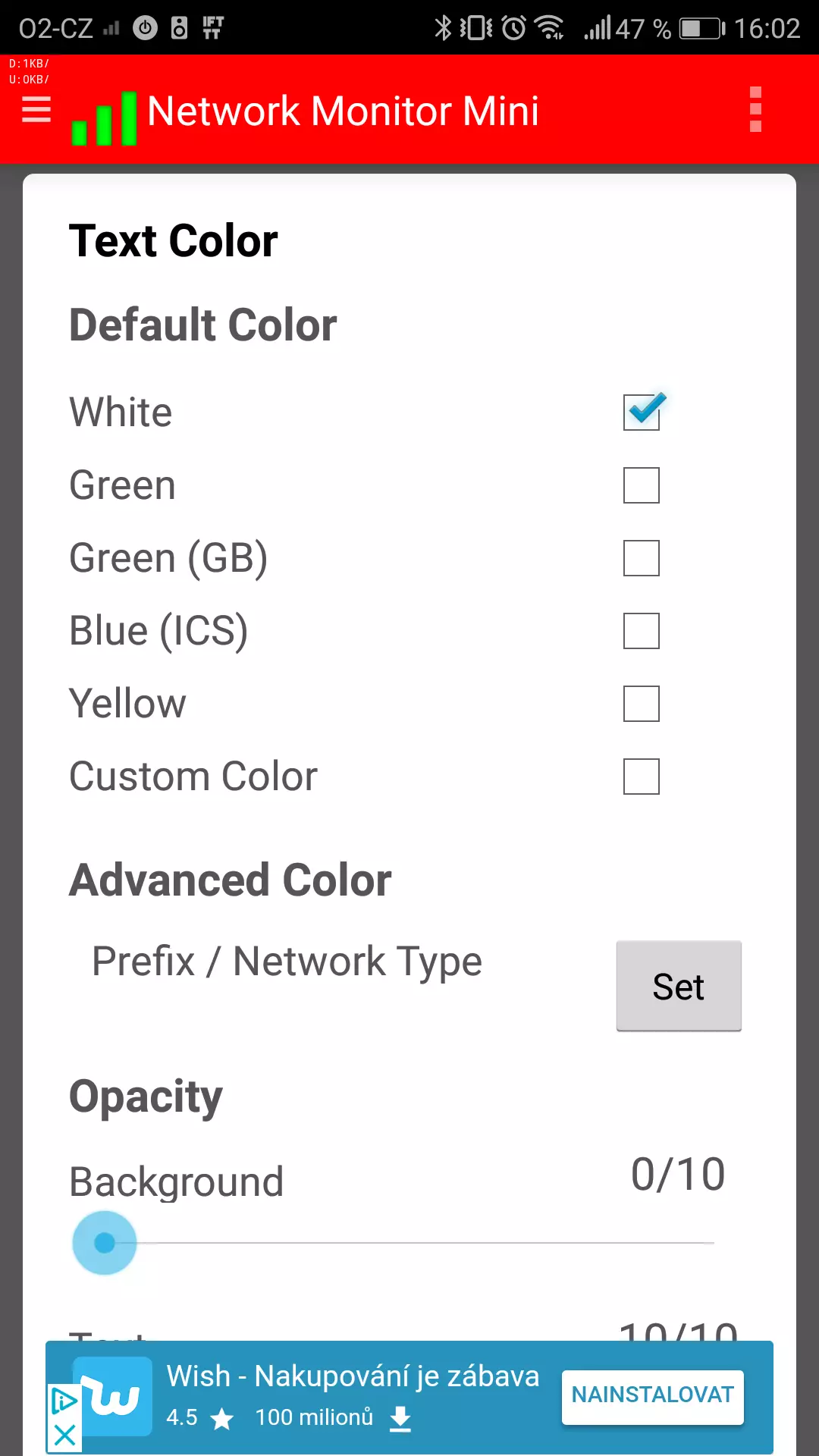Open the three-dot overflow menu
This screenshot has width=819, height=1456.
755,110
